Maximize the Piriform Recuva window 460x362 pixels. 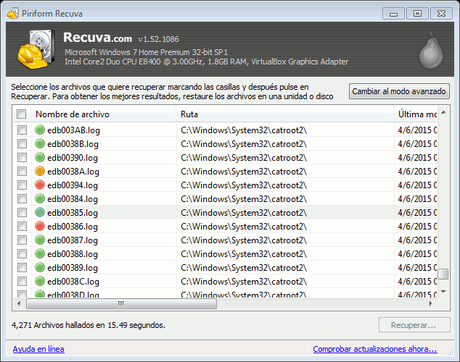tap(417, 14)
